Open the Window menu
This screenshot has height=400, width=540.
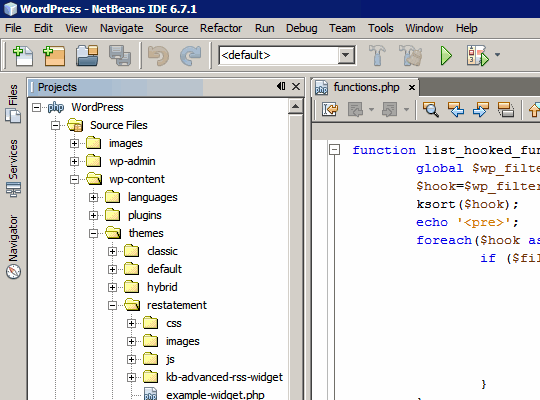(x=424, y=28)
